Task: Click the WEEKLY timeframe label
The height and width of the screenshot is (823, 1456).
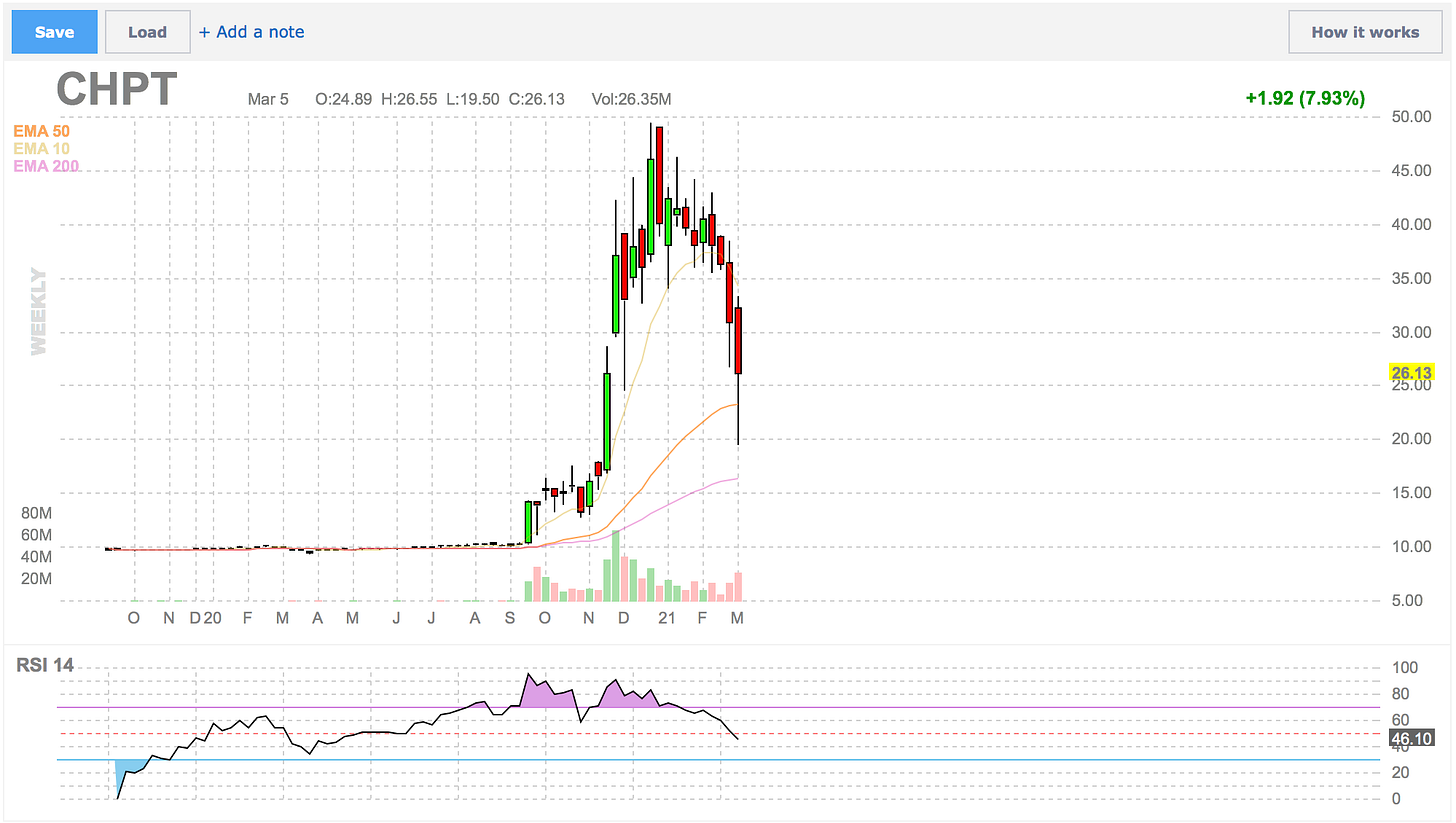Action: coord(39,310)
